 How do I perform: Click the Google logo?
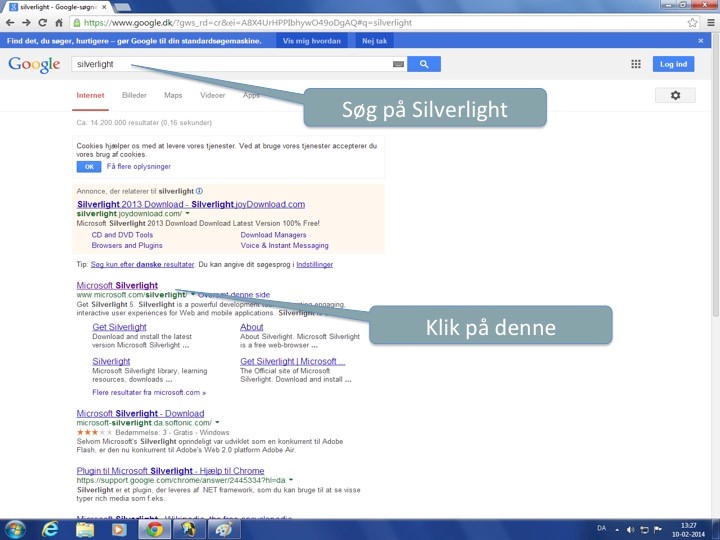click(x=34, y=65)
